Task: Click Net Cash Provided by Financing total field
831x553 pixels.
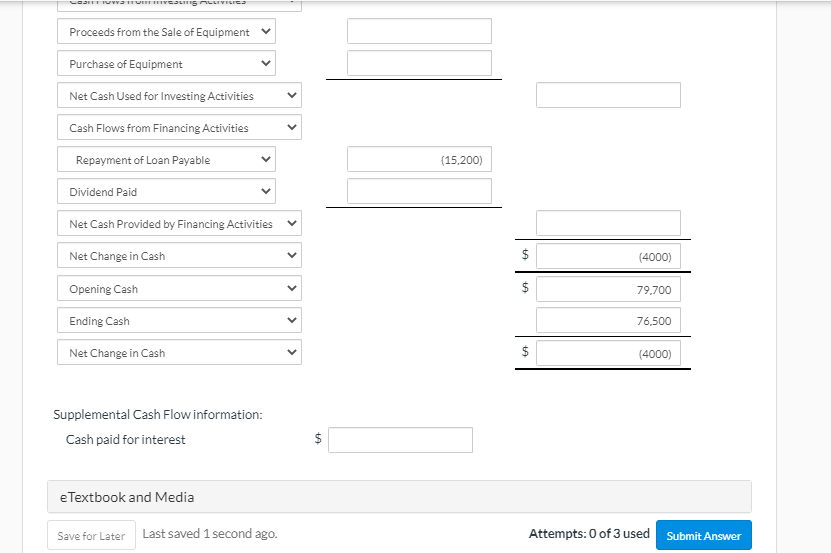Action: click(x=608, y=223)
